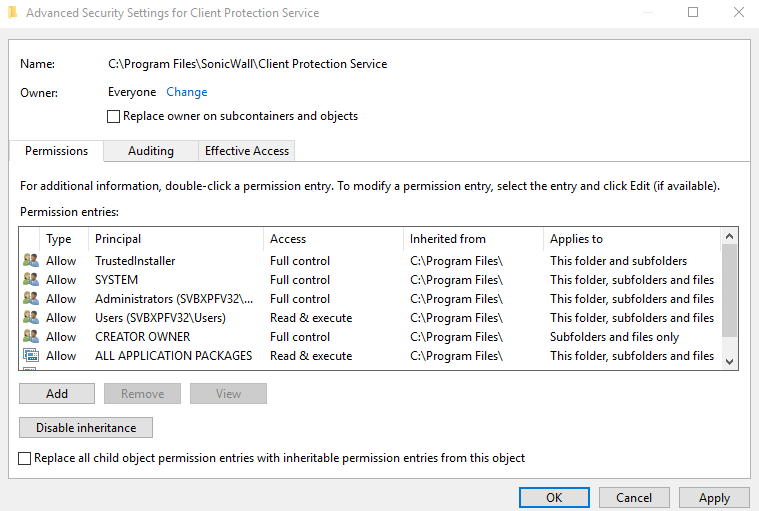Select the Permissions tab
The width and height of the screenshot is (759, 511).
click(56, 151)
